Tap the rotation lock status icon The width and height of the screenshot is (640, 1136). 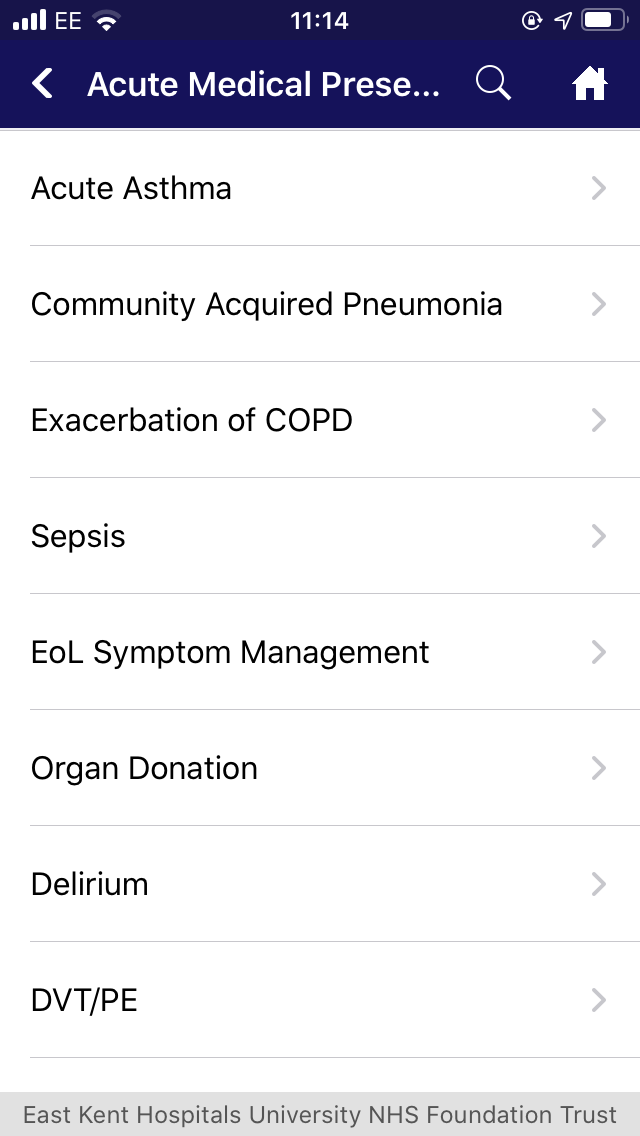point(532,21)
